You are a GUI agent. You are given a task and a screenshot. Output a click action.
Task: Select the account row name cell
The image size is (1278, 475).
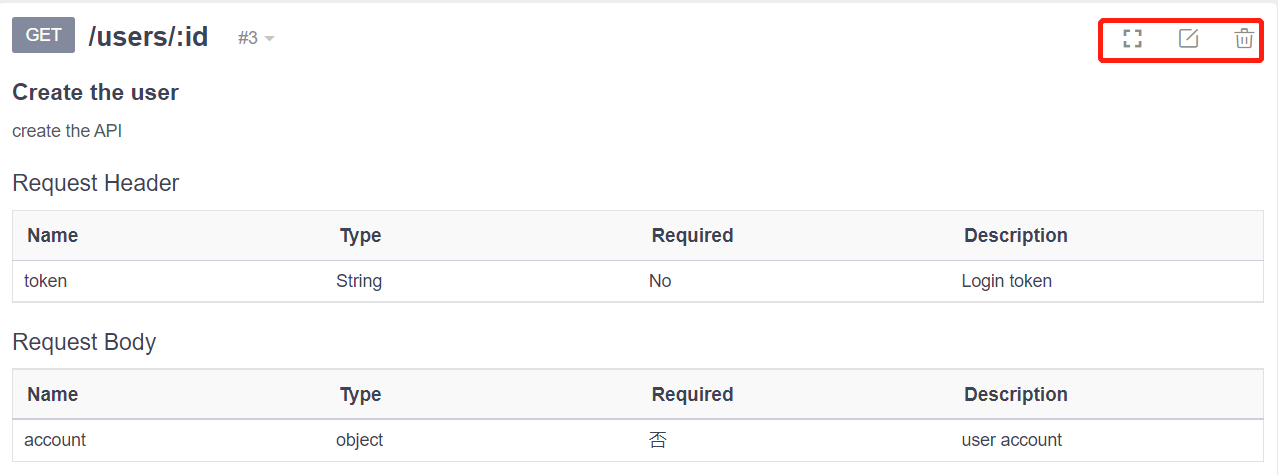coord(55,440)
